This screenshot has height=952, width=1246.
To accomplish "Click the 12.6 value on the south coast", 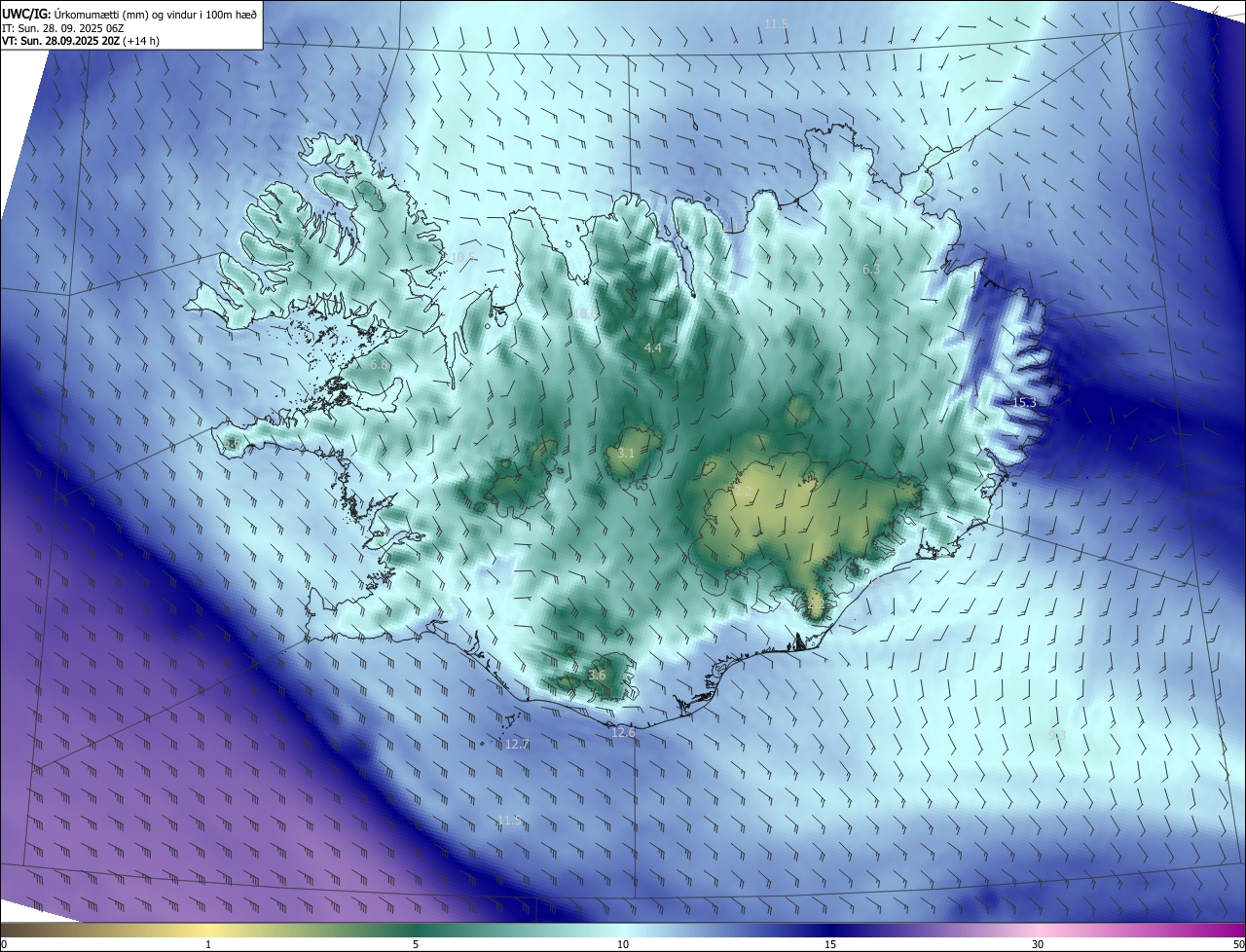I will (623, 732).
